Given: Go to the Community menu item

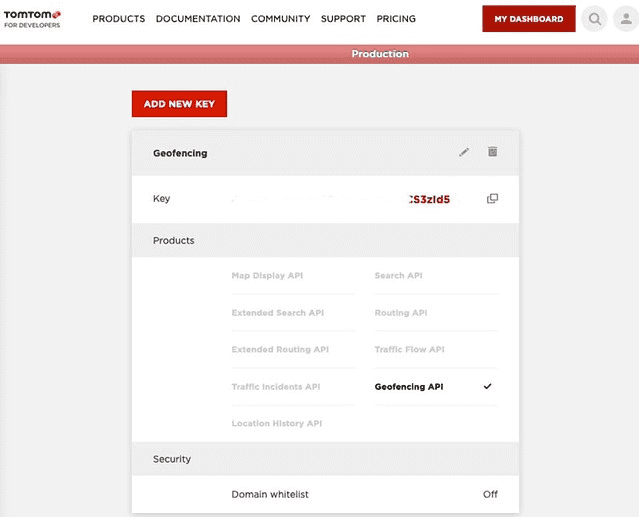Looking at the screenshot, I should click(280, 19).
